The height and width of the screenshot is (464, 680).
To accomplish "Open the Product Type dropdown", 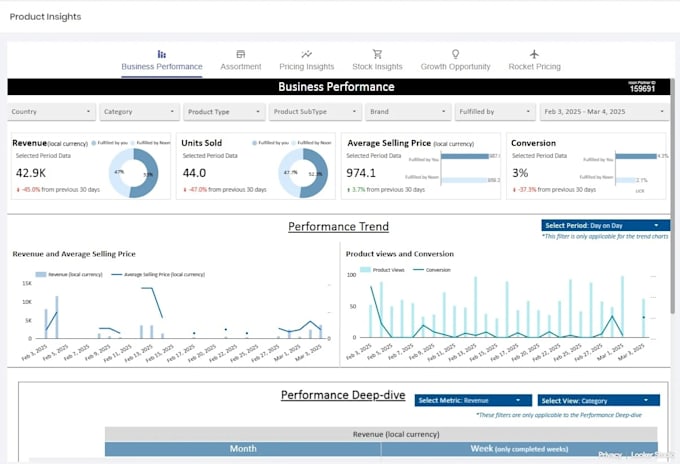I will click(224, 111).
